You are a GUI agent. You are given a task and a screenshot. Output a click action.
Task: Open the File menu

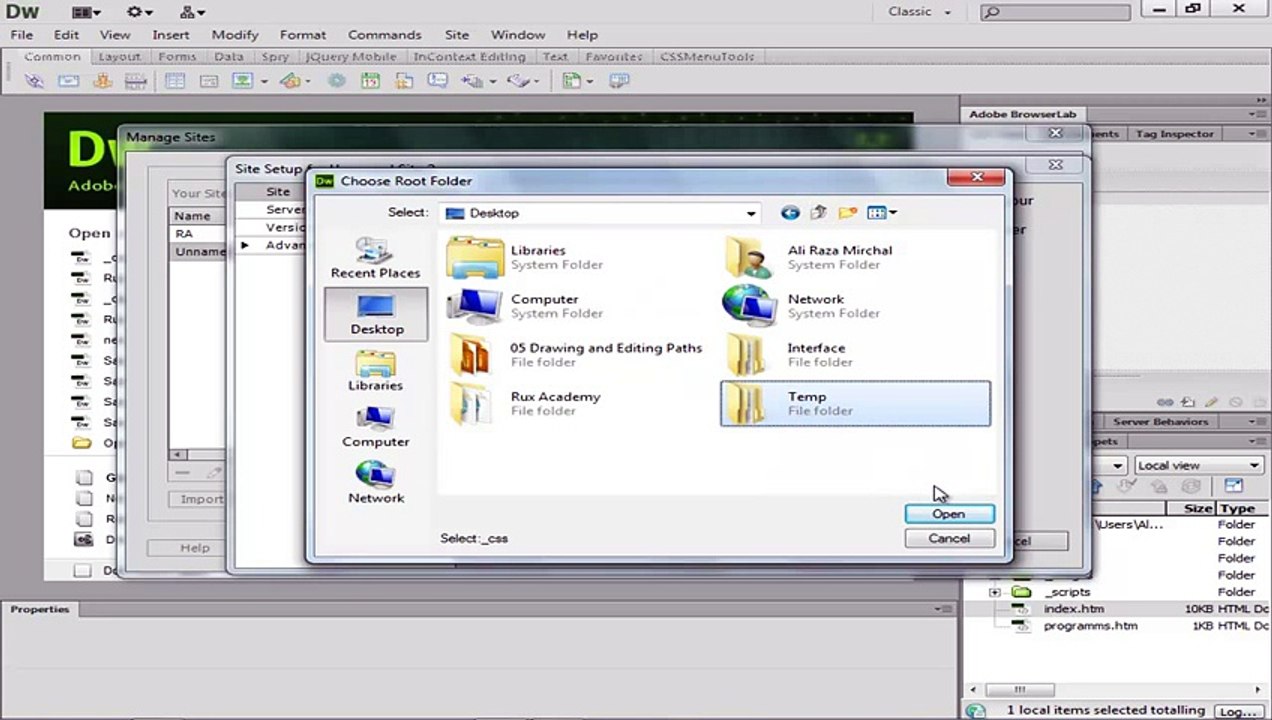[21, 34]
